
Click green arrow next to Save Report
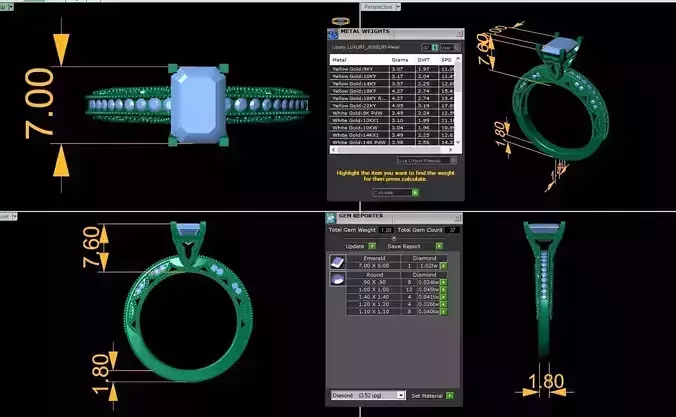click(x=439, y=246)
